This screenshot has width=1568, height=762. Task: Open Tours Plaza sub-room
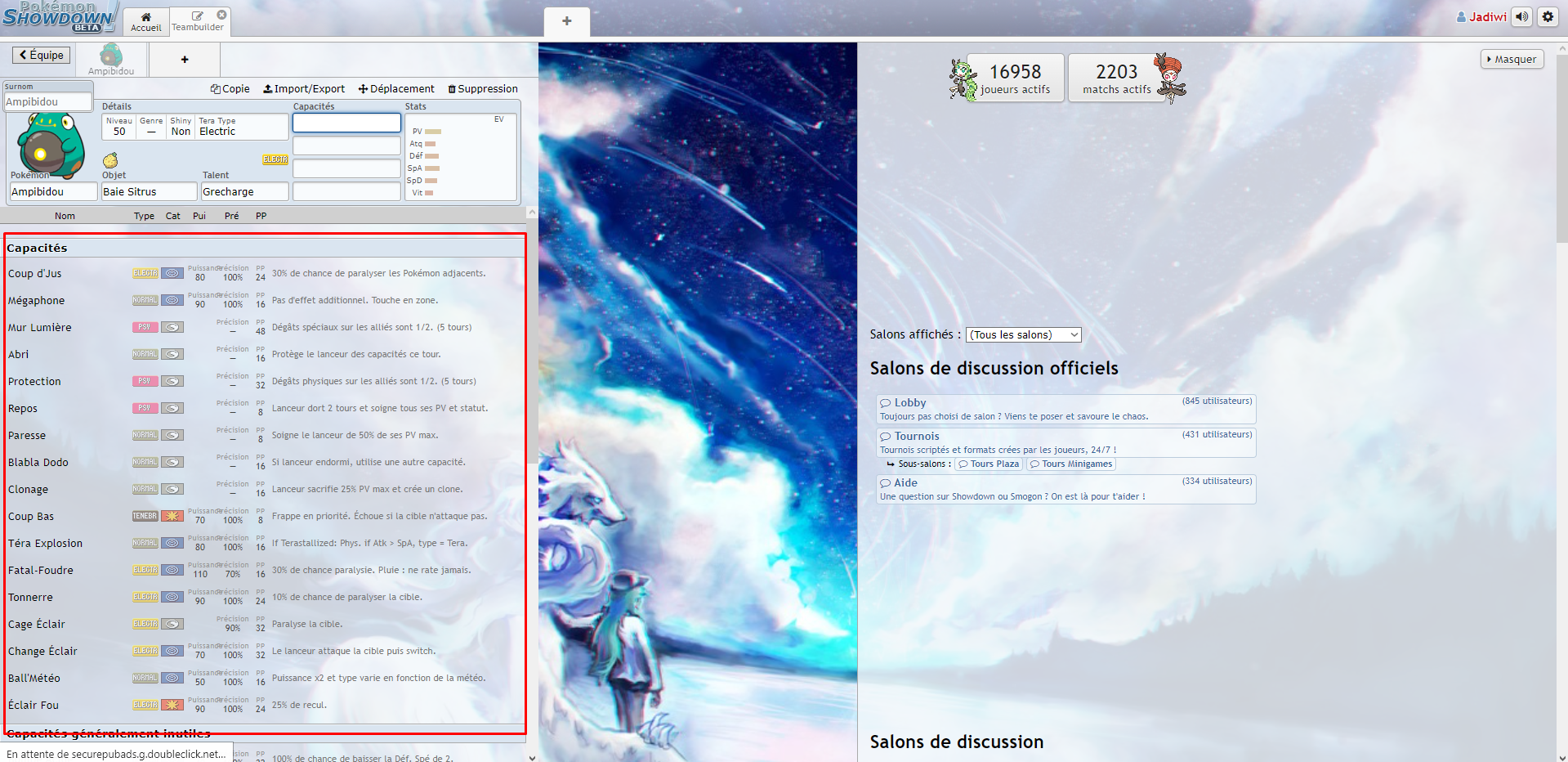[989, 464]
